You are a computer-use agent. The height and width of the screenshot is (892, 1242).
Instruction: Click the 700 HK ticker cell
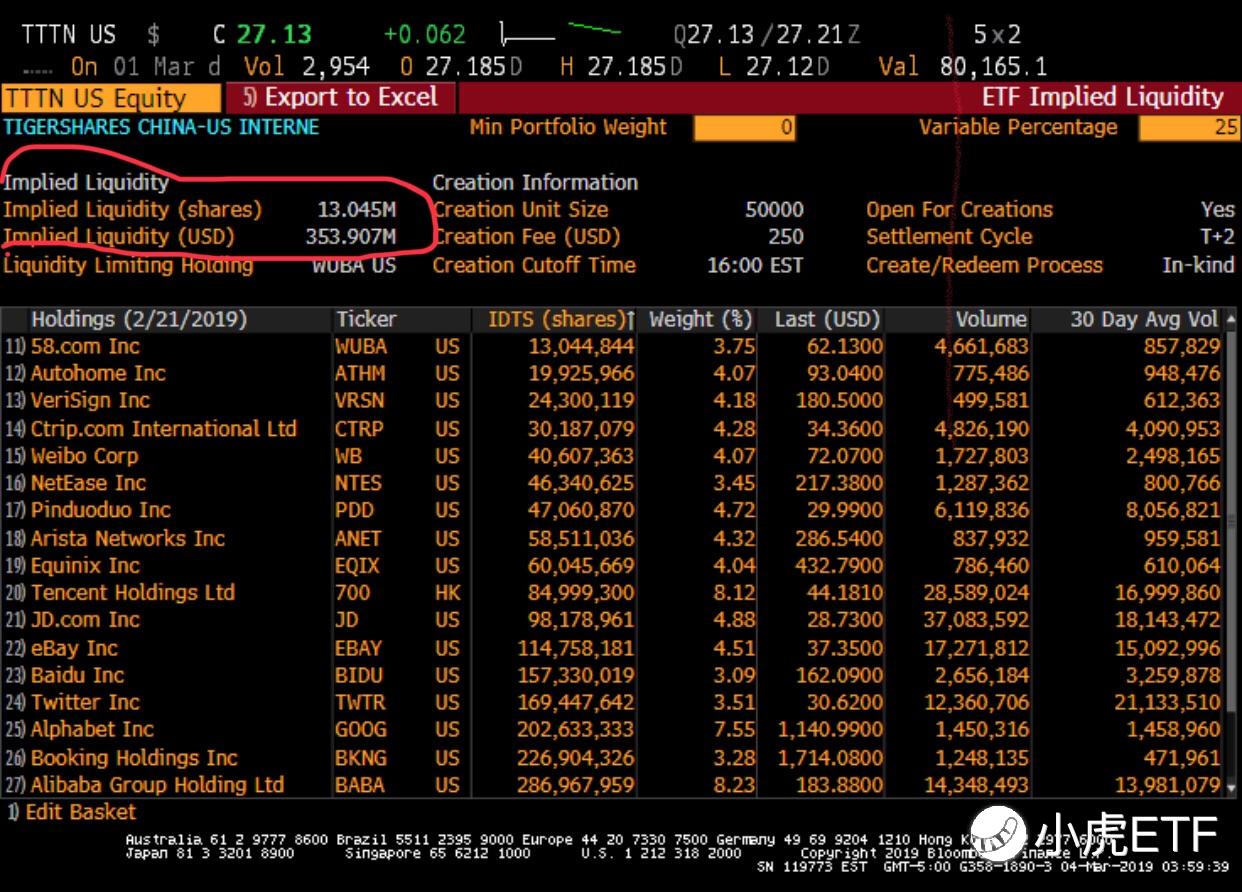click(397, 592)
